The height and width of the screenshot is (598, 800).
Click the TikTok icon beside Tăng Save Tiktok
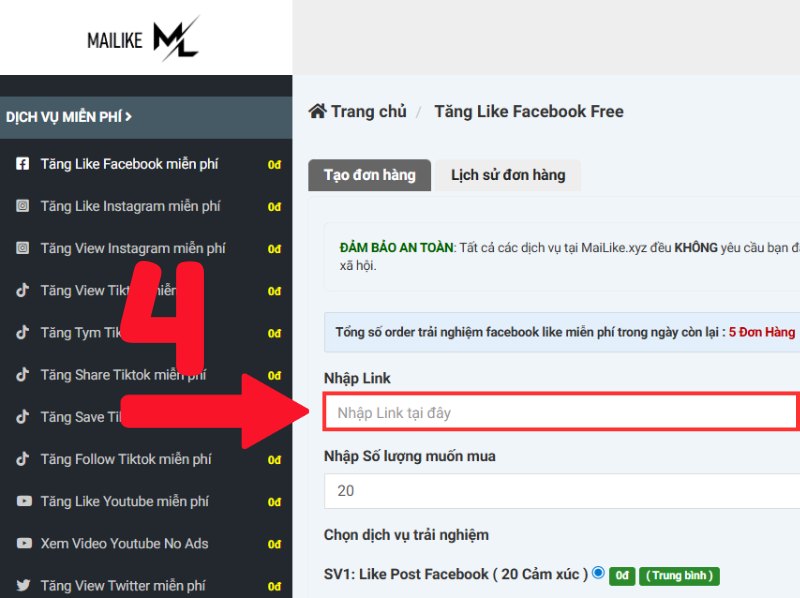(x=22, y=417)
